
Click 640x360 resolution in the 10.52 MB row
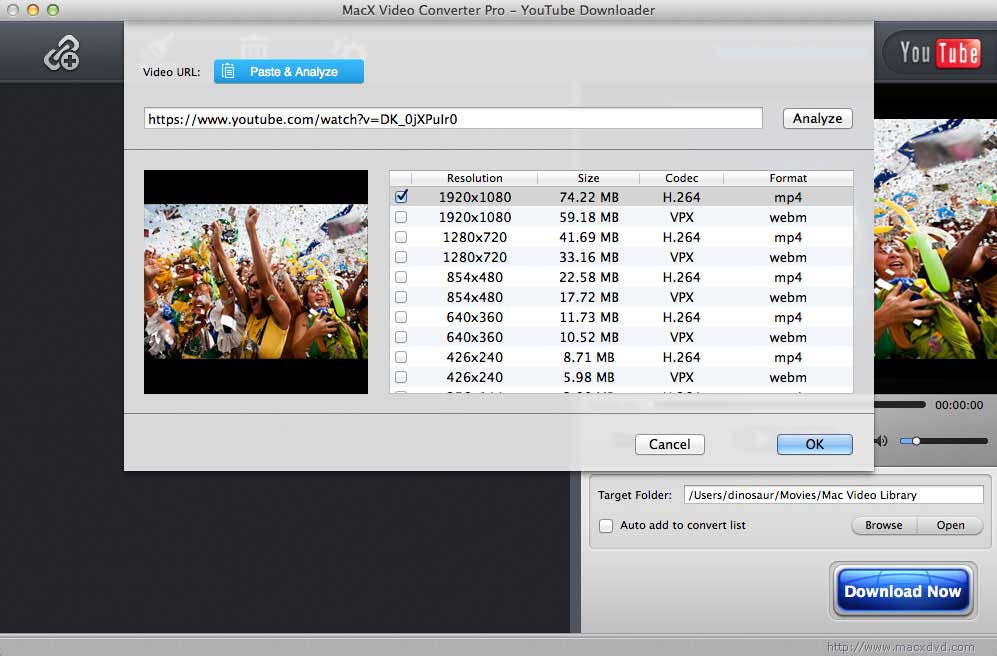(x=474, y=337)
